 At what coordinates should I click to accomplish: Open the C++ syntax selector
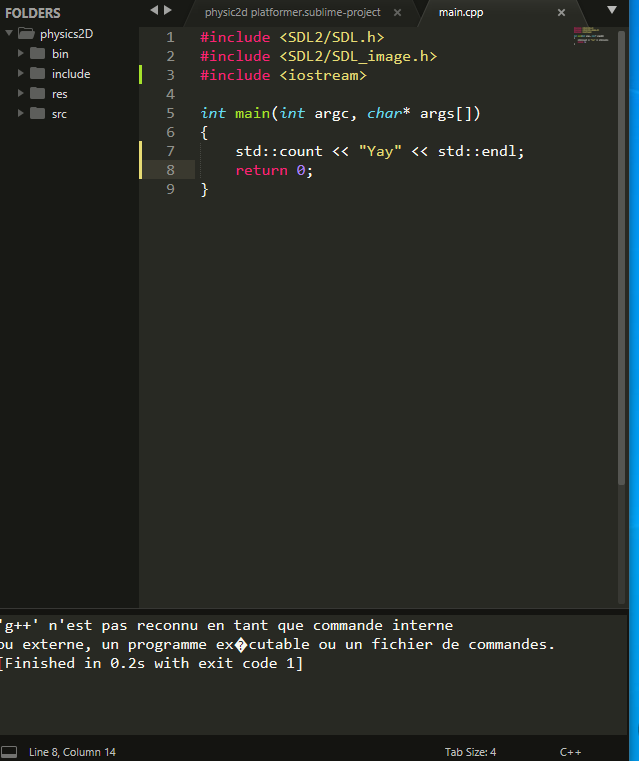pos(570,752)
